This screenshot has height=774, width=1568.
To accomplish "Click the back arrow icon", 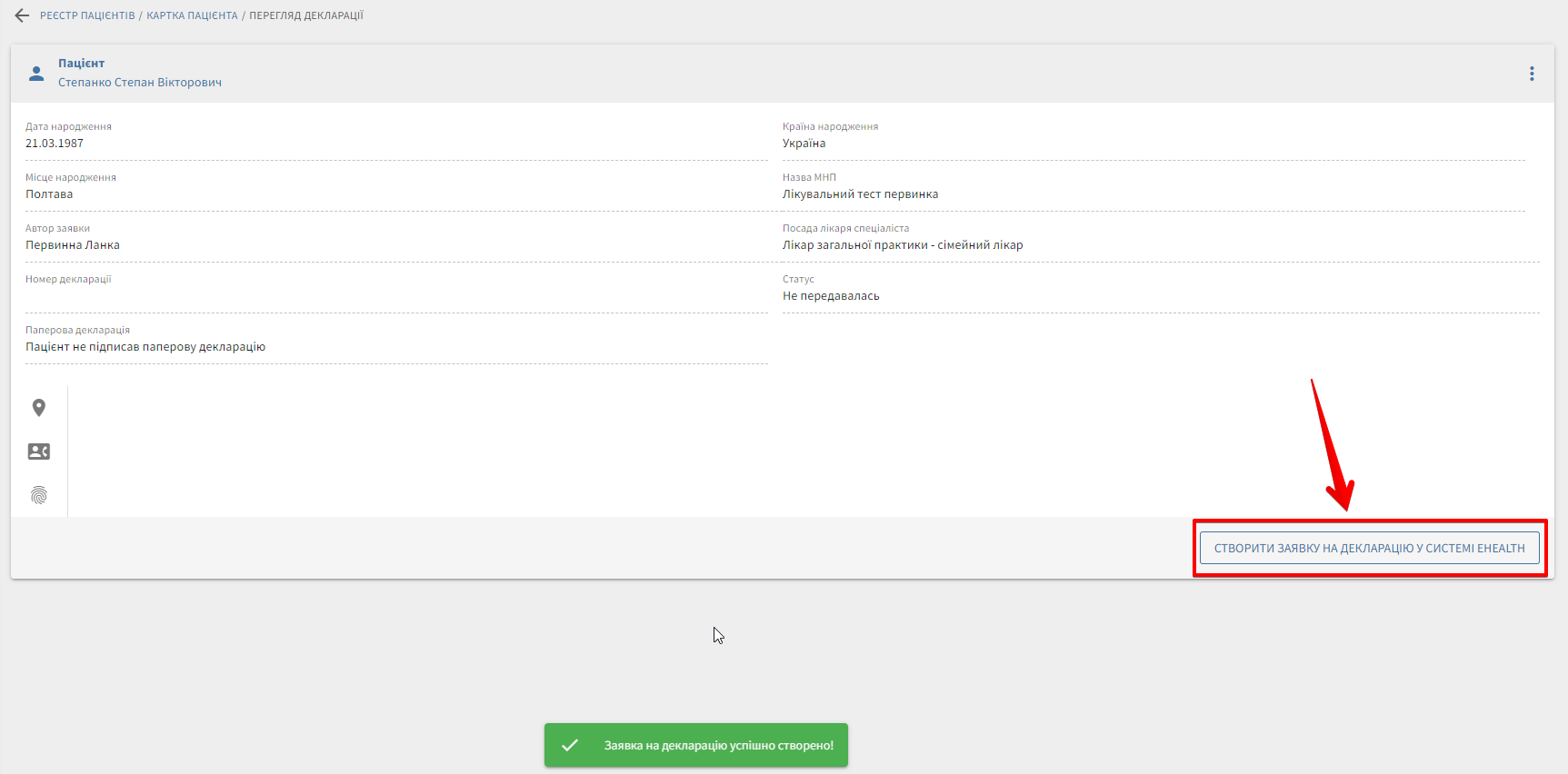I will (x=22, y=15).
